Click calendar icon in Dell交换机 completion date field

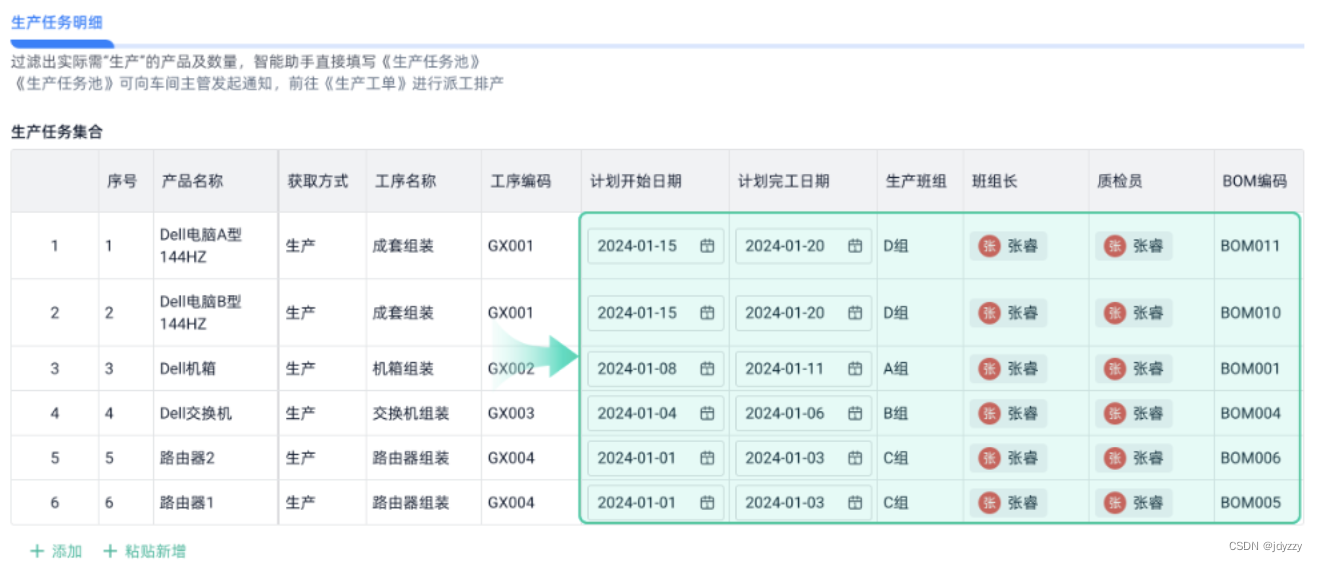[x=855, y=413]
